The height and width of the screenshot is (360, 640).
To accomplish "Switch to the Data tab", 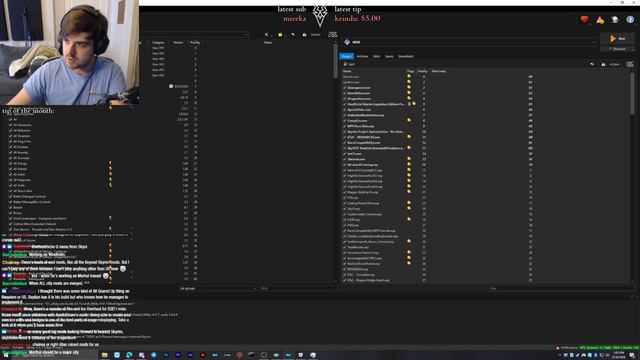I will (x=377, y=56).
